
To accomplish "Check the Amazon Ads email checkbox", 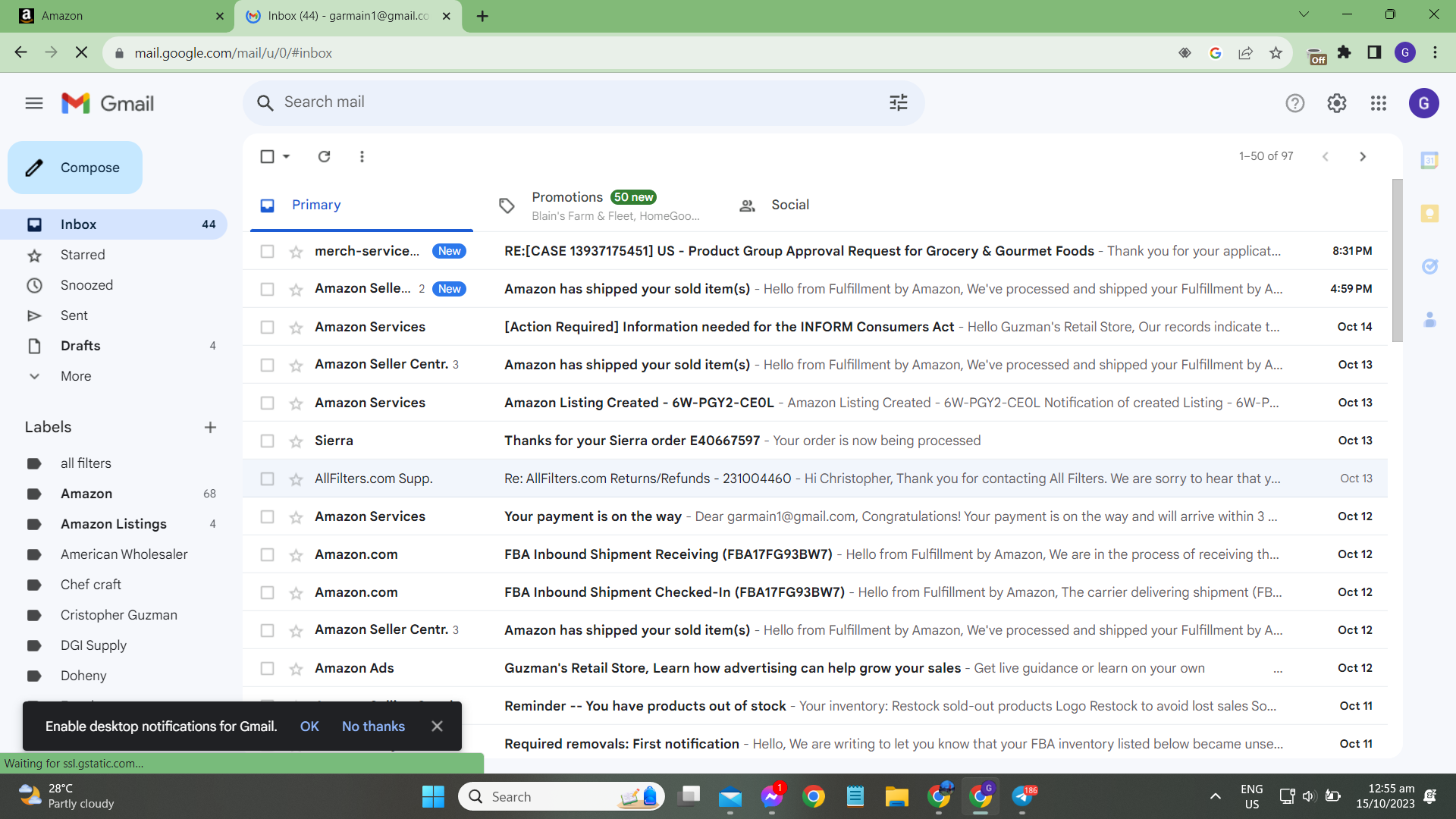I will [x=267, y=668].
